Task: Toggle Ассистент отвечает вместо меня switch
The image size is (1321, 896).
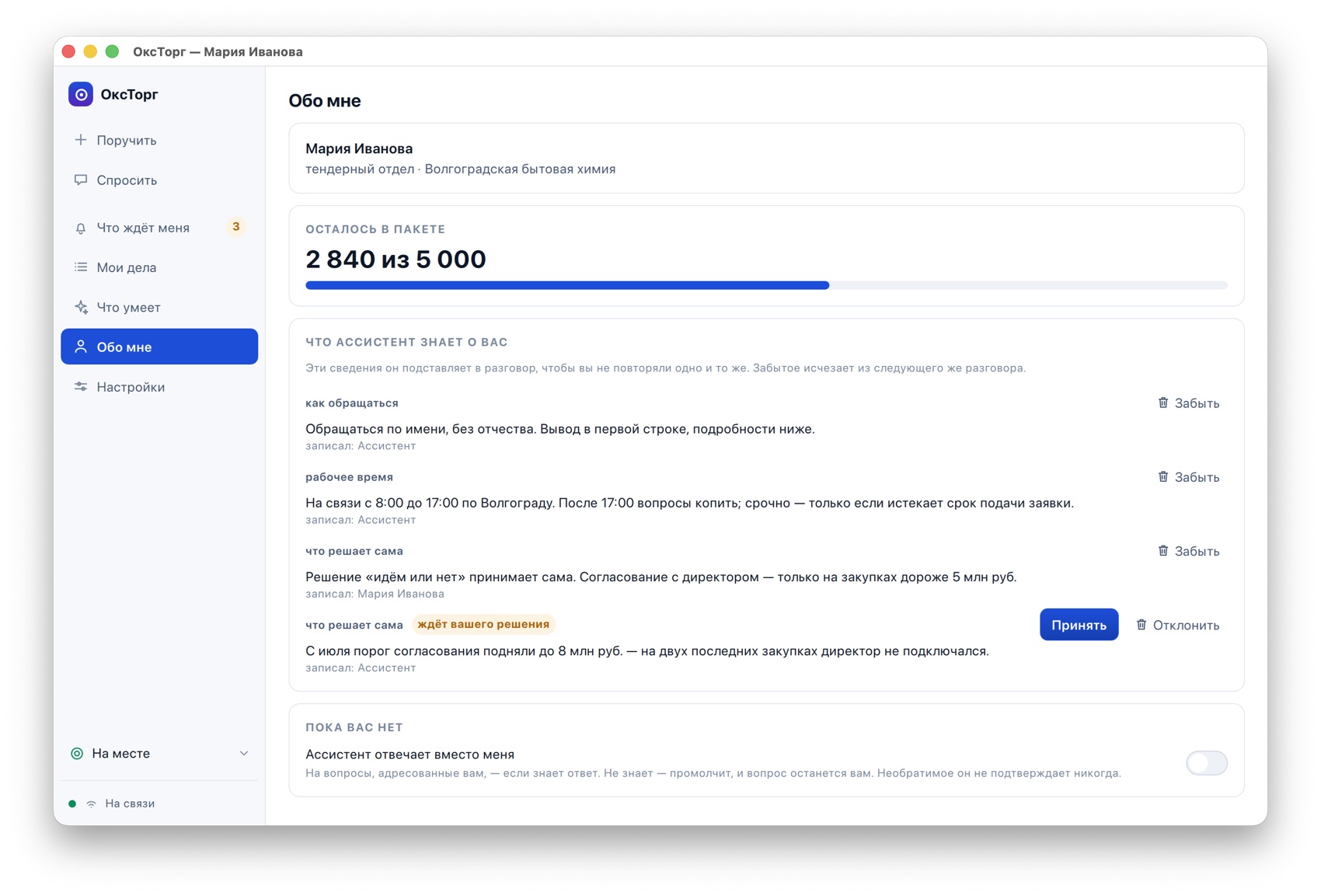Action: tap(1206, 762)
